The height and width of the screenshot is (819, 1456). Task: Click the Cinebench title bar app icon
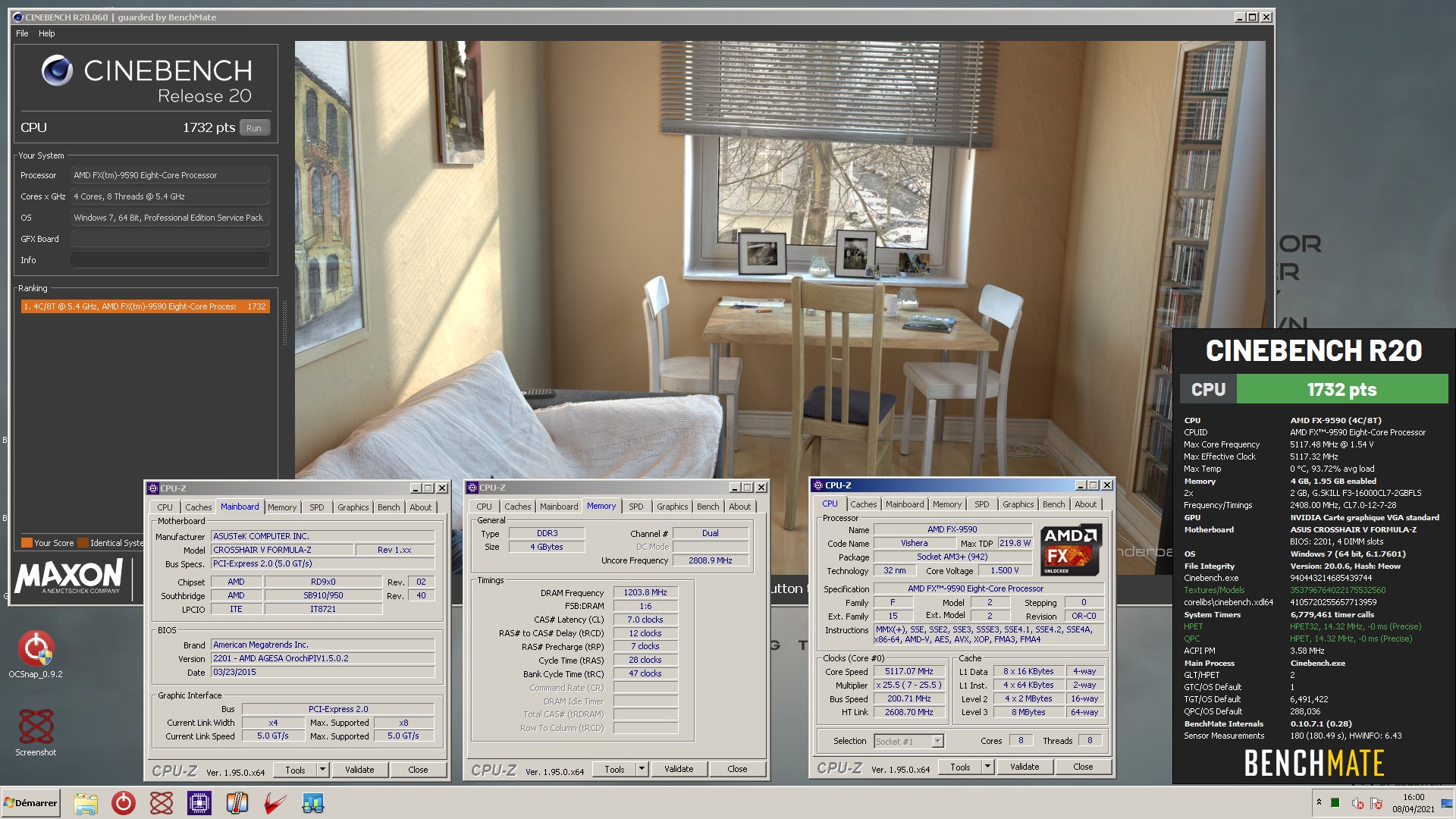click(17, 17)
